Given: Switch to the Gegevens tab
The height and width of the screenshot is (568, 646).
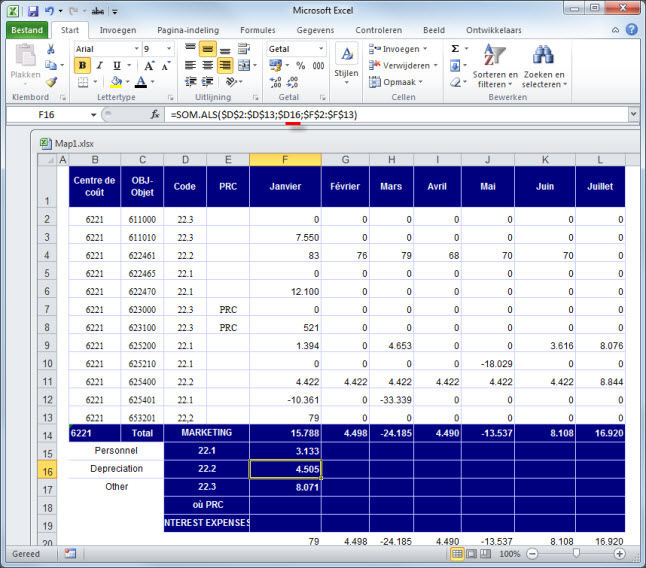Looking at the screenshot, I should click(316, 30).
